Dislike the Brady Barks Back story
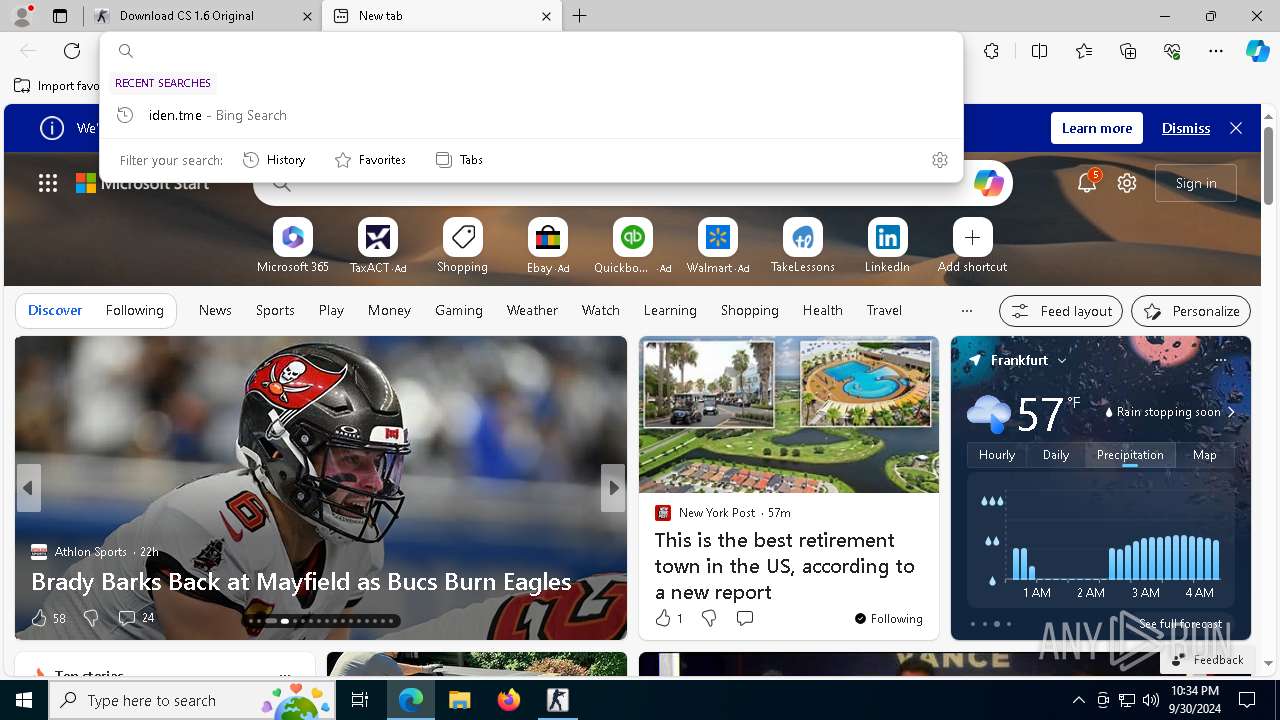This screenshot has width=1280, height=720. (x=91, y=618)
